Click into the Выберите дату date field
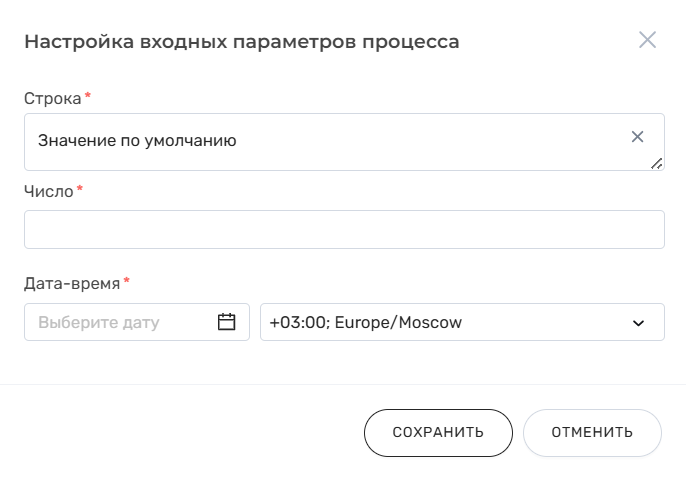686x479 pixels. tap(120, 323)
